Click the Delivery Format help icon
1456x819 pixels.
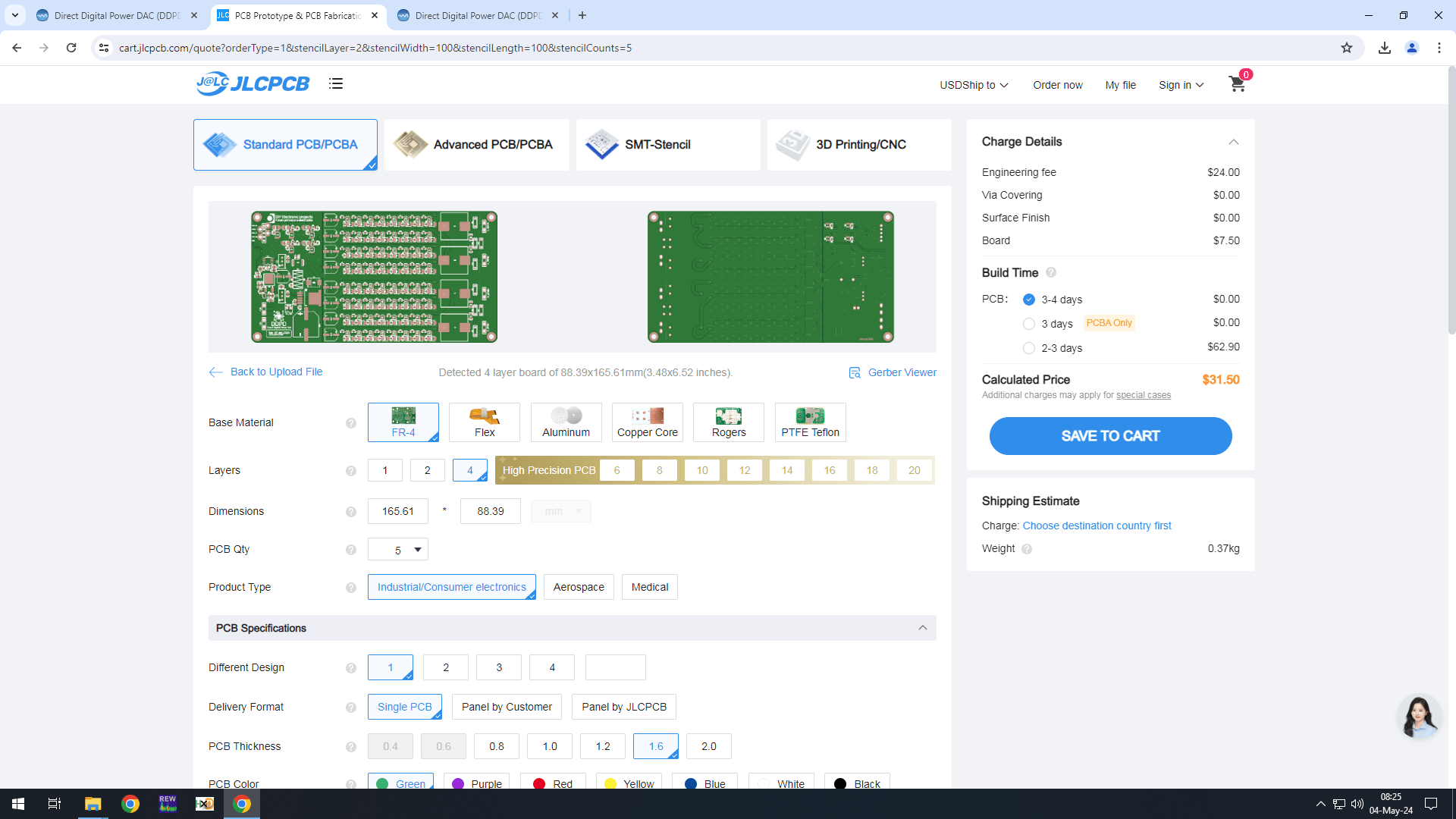(x=351, y=708)
